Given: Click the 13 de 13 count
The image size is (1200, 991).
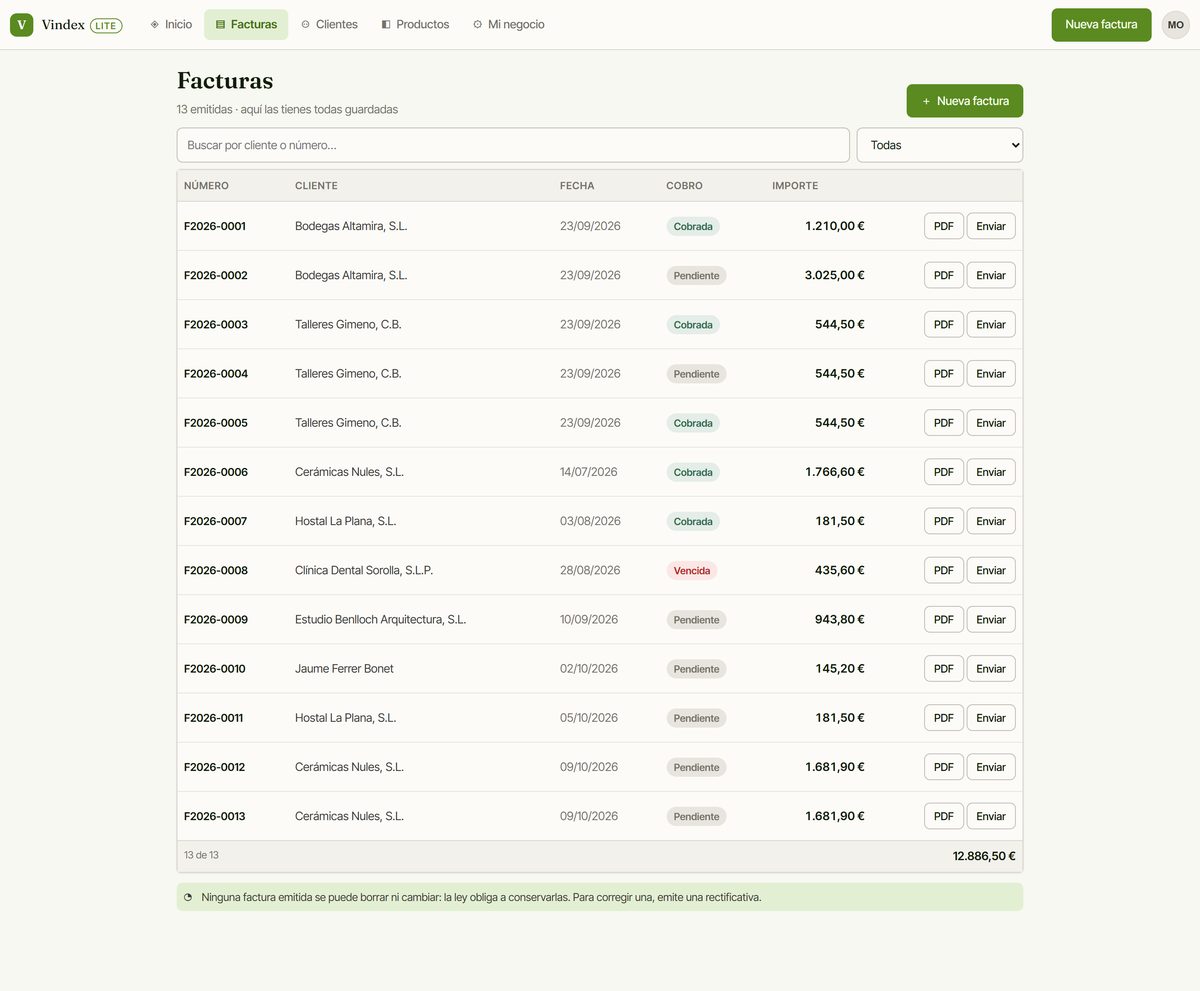Looking at the screenshot, I should click(x=201, y=855).
